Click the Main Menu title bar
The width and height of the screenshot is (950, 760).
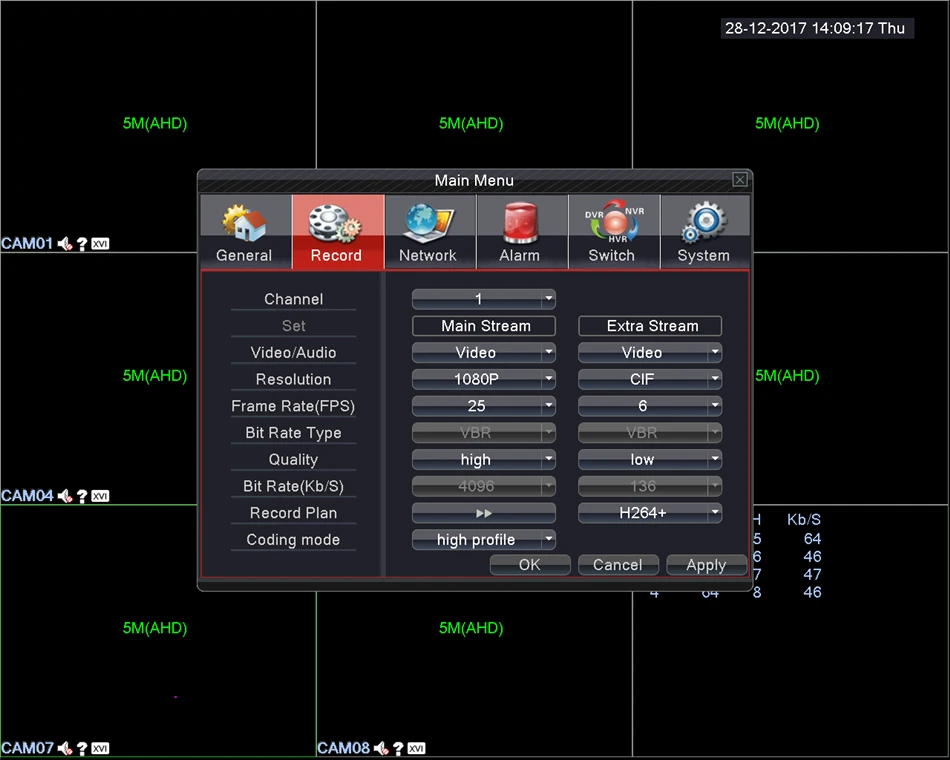474,180
